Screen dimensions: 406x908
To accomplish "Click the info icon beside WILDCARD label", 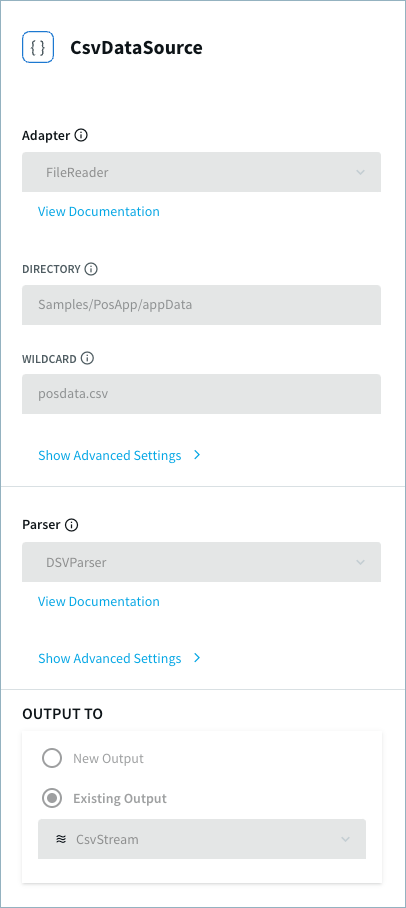I will click(x=87, y=358).
